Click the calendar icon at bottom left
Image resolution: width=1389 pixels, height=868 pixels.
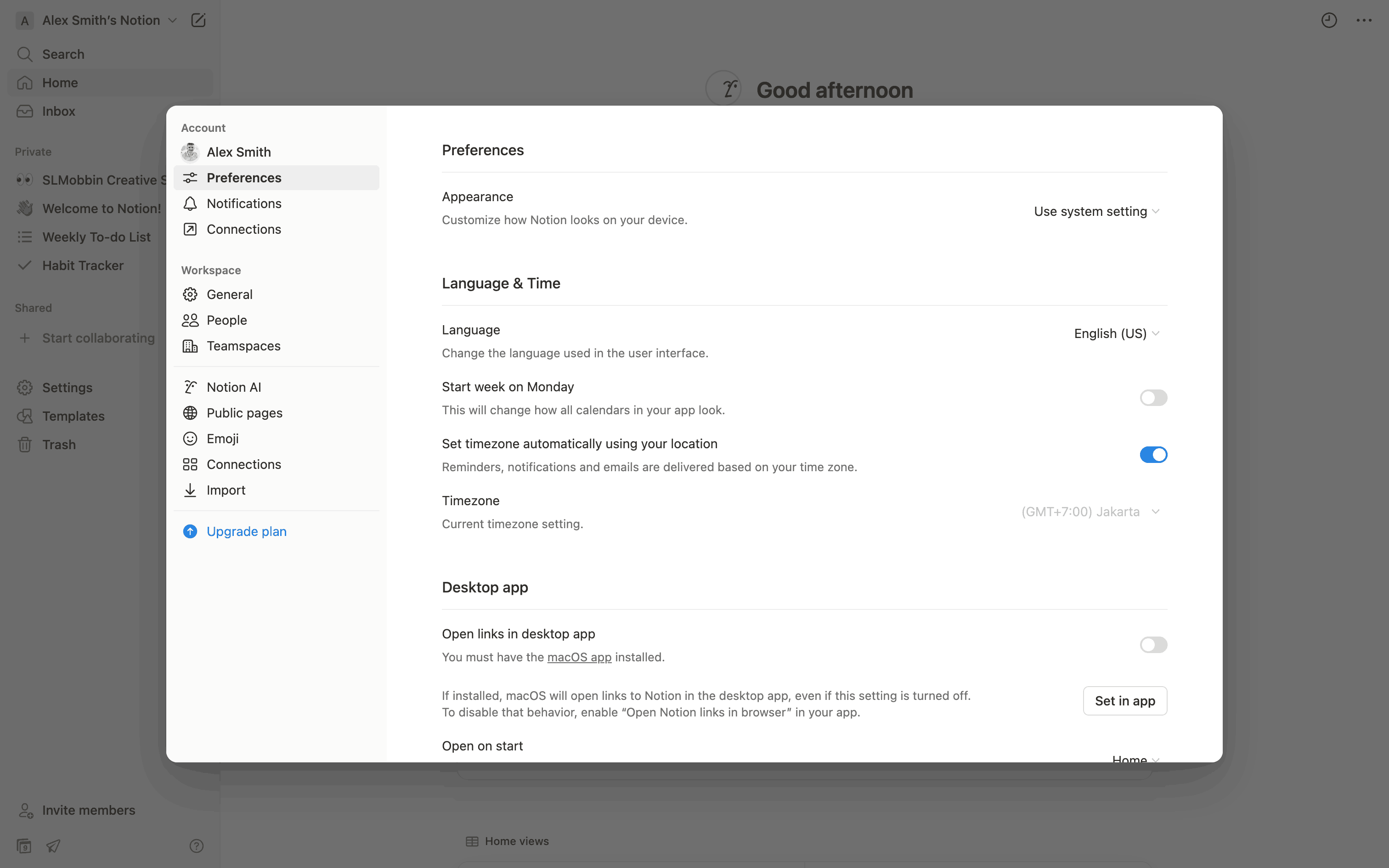pyautogui.click(x=23, y=845)
